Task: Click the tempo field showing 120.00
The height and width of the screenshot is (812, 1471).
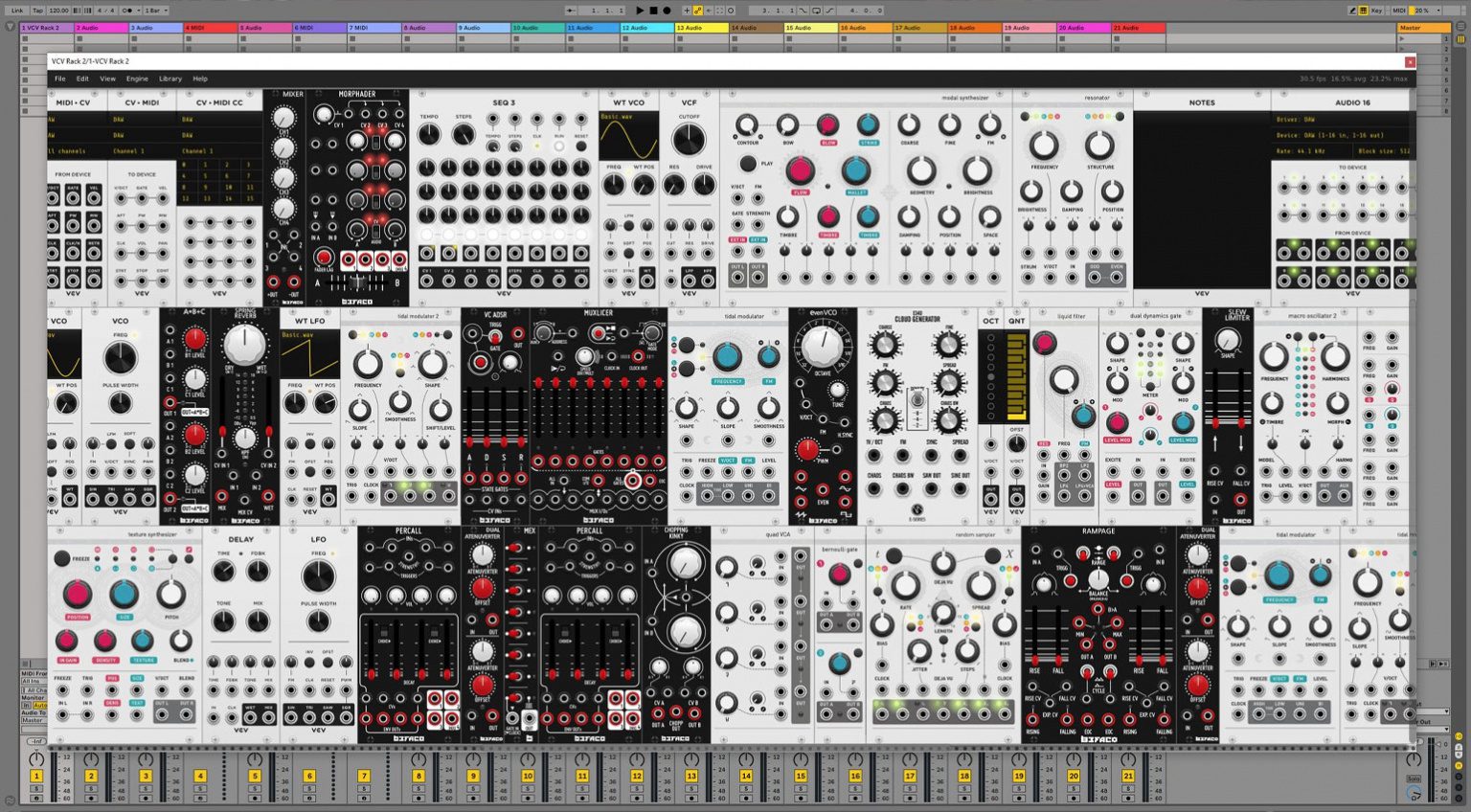Action: click(x=57, y=10)
